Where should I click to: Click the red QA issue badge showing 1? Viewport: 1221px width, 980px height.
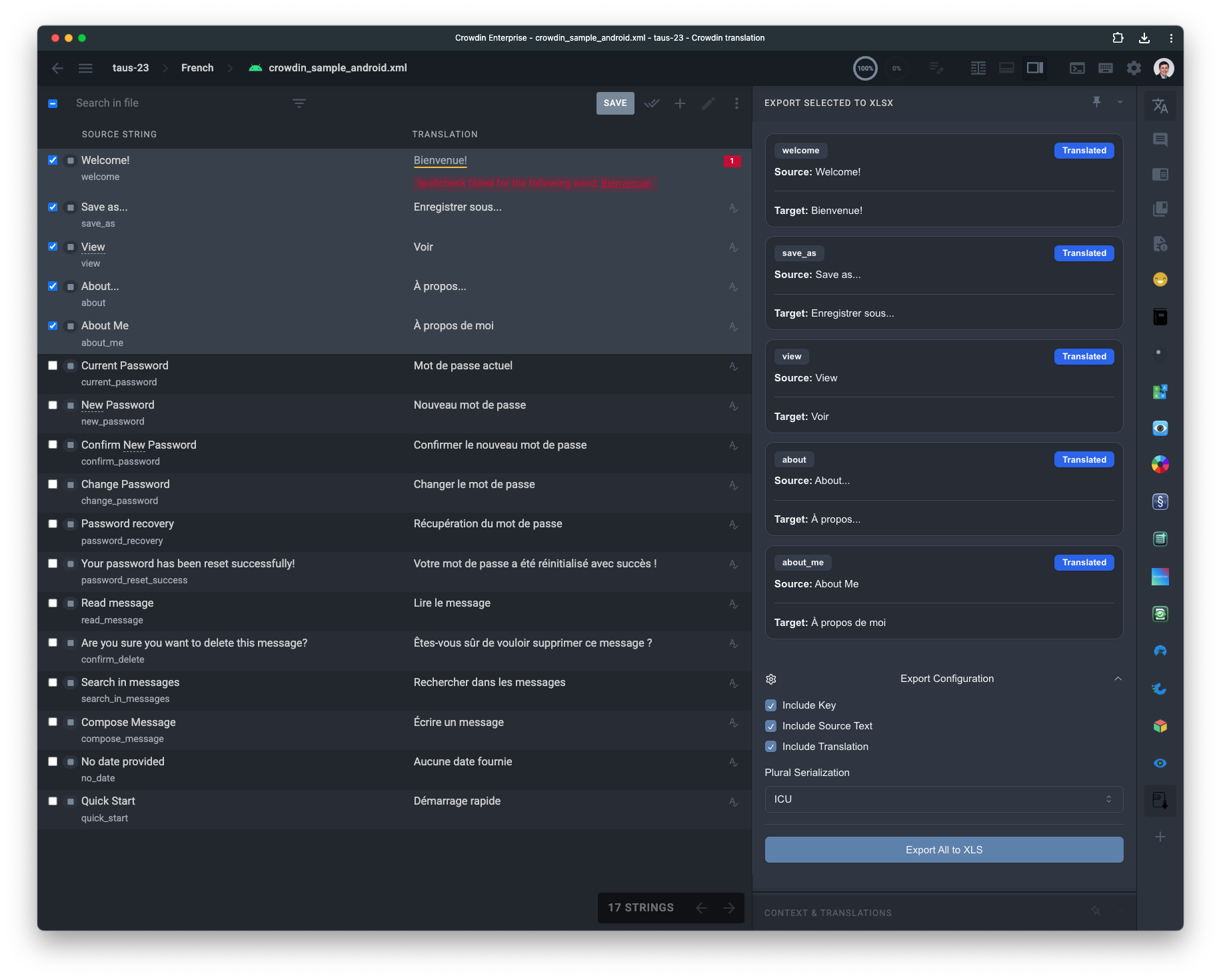point(732,161)
